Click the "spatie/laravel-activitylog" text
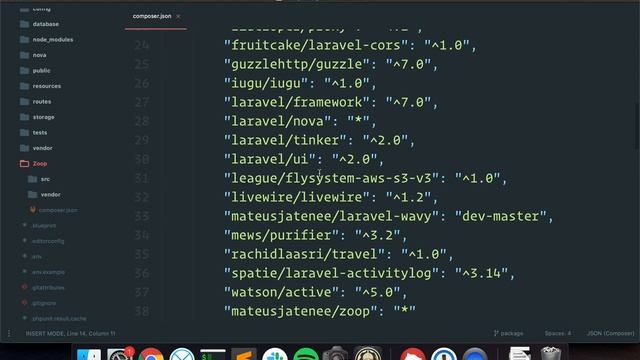640x360 pixels. [331, 273]
